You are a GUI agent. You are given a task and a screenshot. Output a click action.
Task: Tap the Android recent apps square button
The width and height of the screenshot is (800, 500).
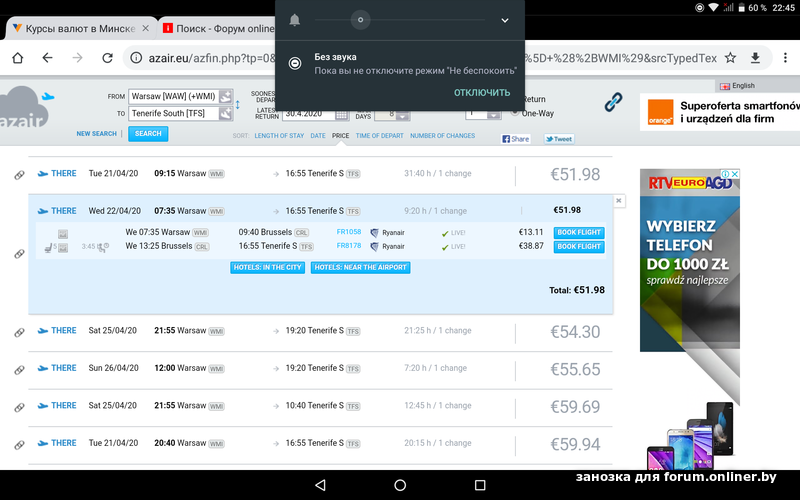click(x=480, y=485)
